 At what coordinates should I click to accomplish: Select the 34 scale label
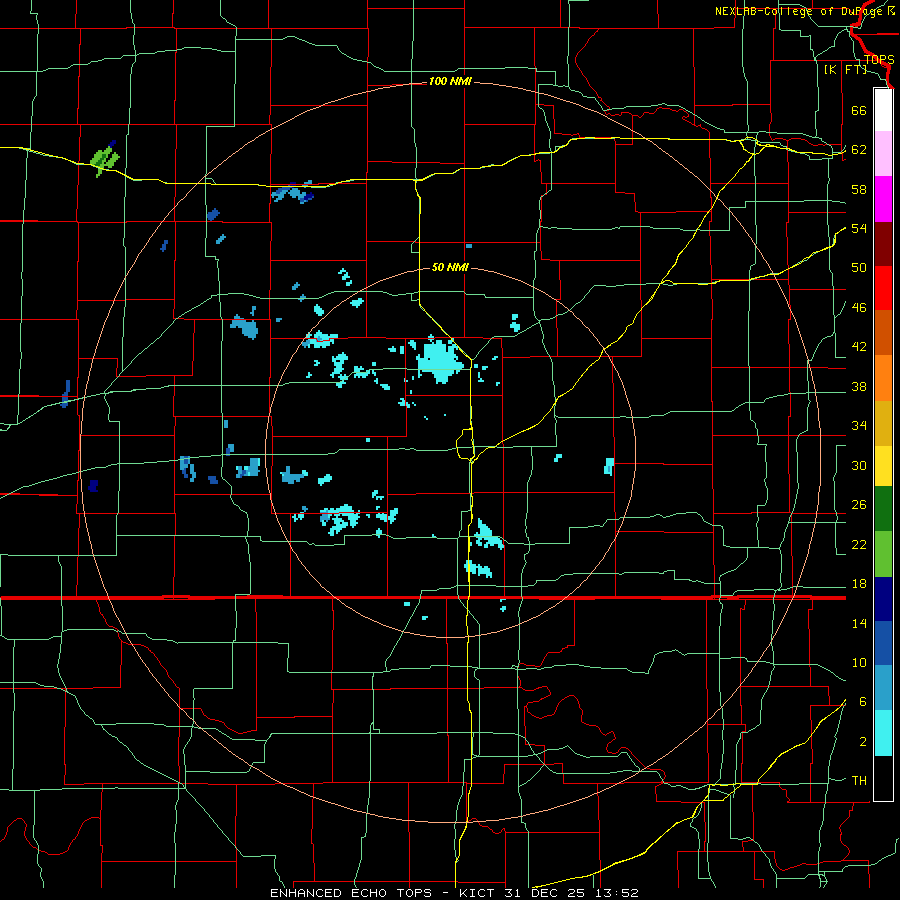point(859,426)
